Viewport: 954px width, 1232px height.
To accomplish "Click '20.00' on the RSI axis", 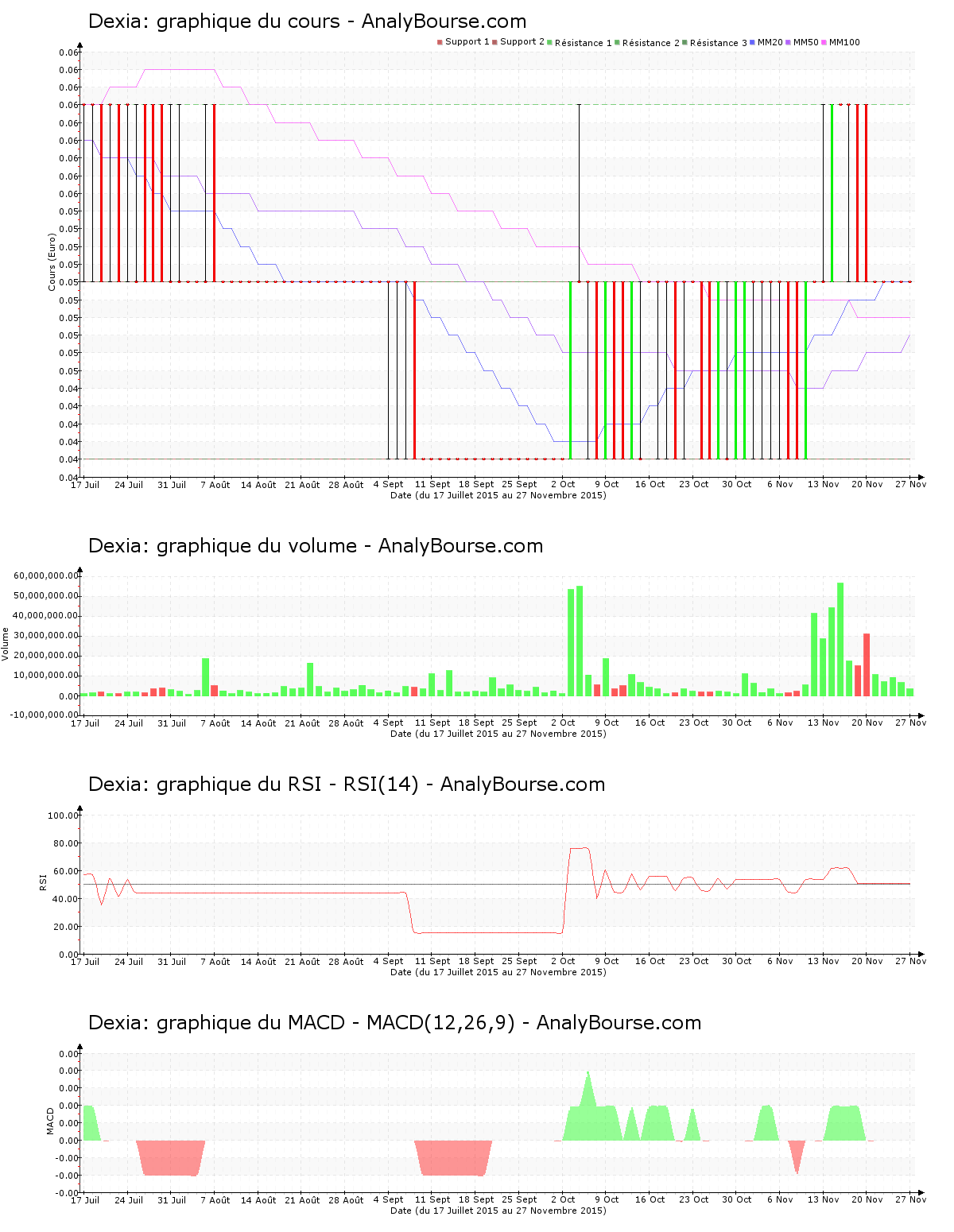I will 65,926.
